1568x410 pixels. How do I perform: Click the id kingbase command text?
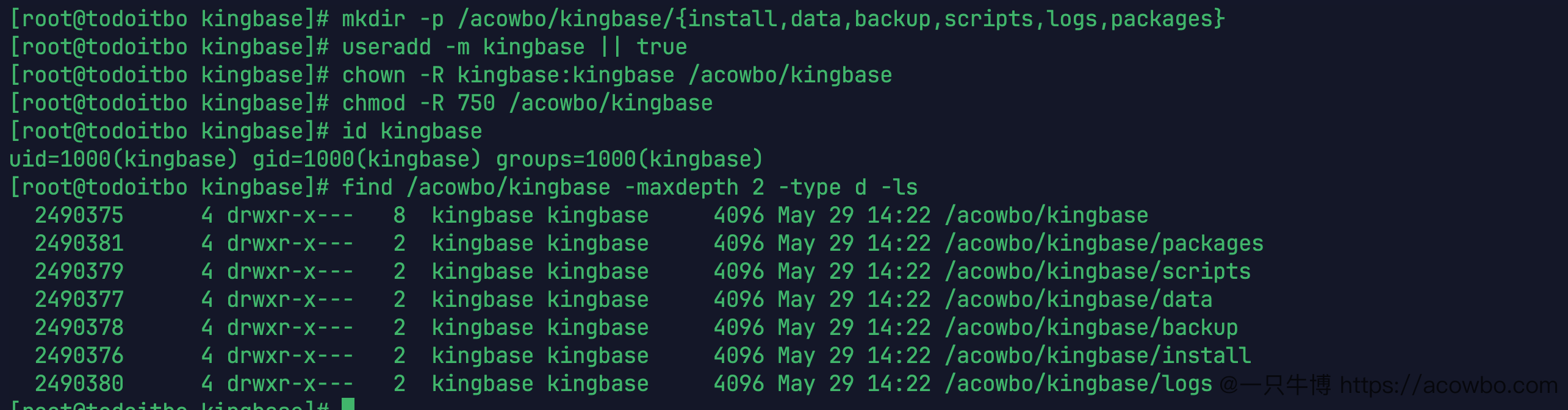(412, 131)
